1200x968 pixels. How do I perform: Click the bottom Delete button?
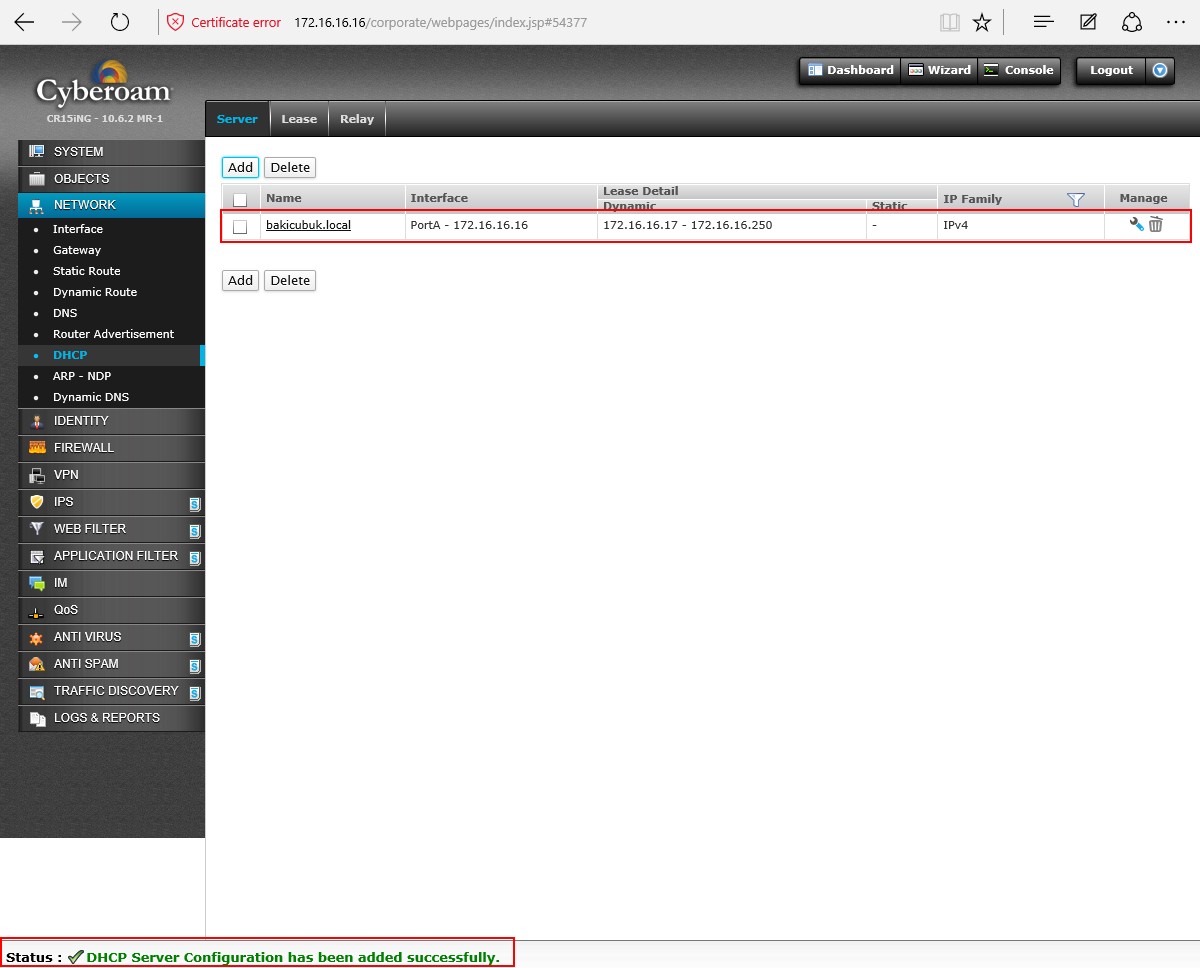[x=290, y=281]
